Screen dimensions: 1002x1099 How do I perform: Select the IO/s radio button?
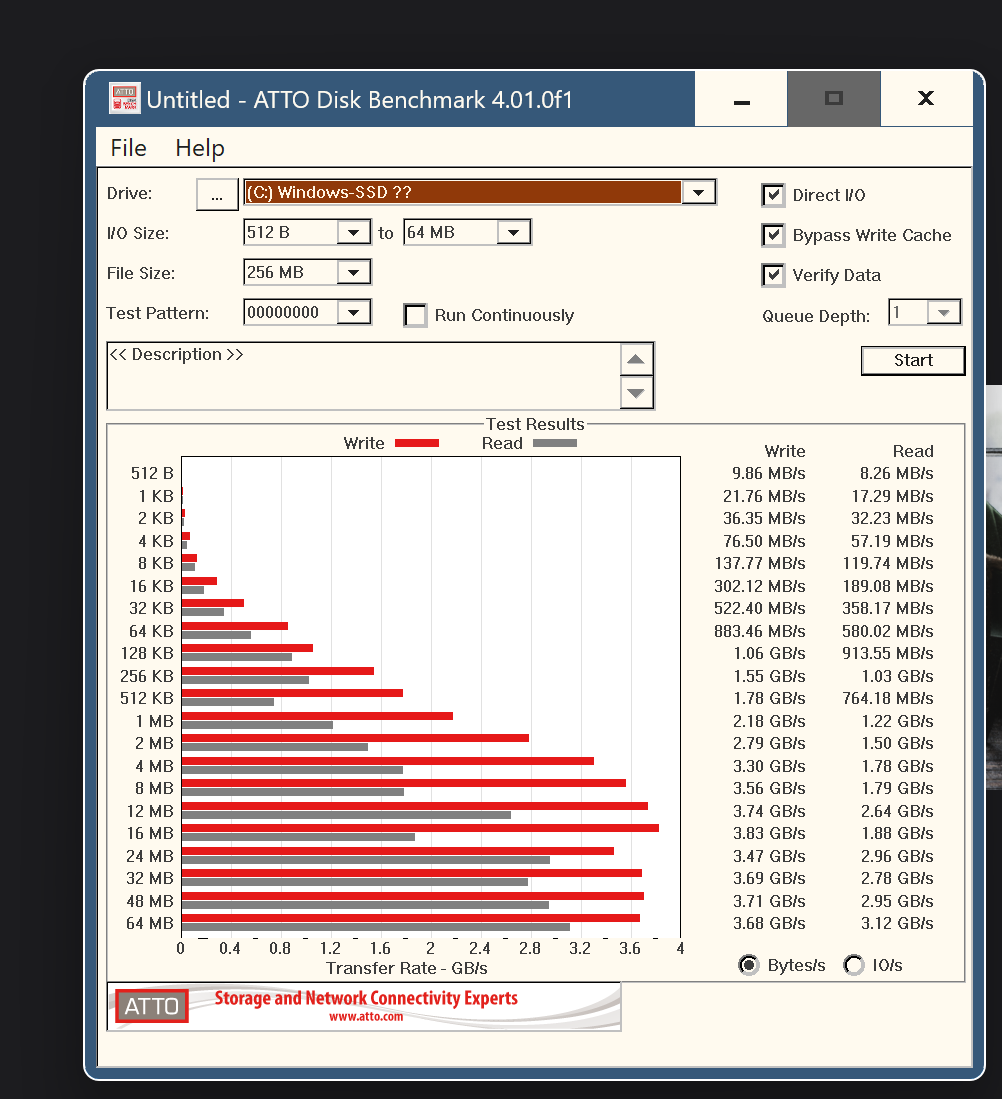point(853,965)
